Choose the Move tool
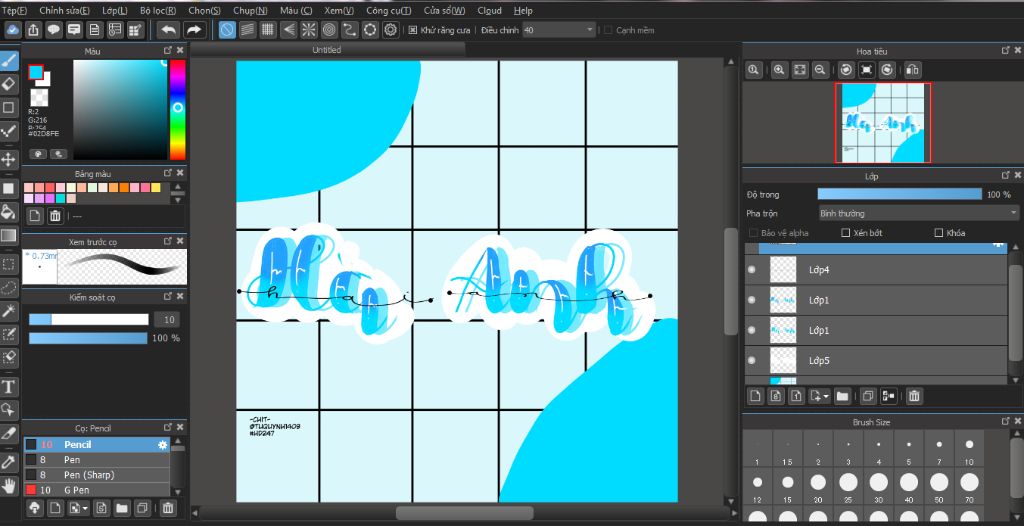The width and height of the screenshot is (1024, 526). [8, 159]
